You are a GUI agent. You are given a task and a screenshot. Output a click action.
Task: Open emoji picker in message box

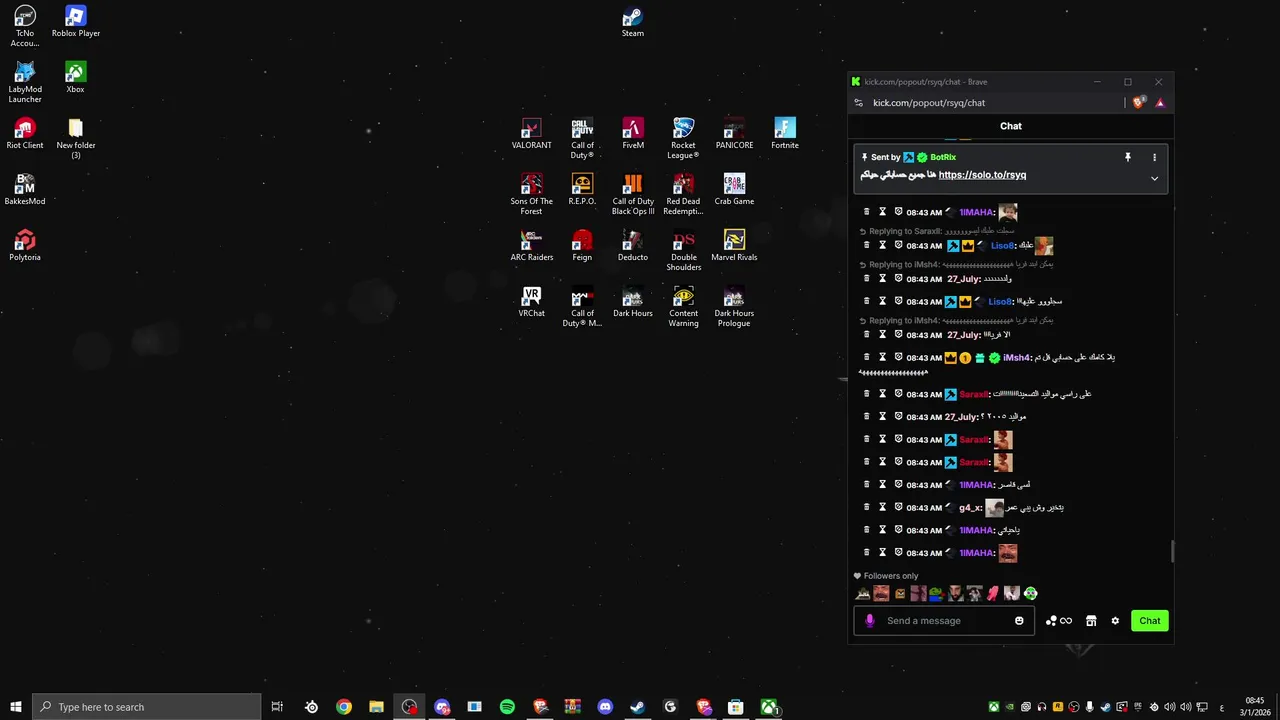tap(1019, 621)
